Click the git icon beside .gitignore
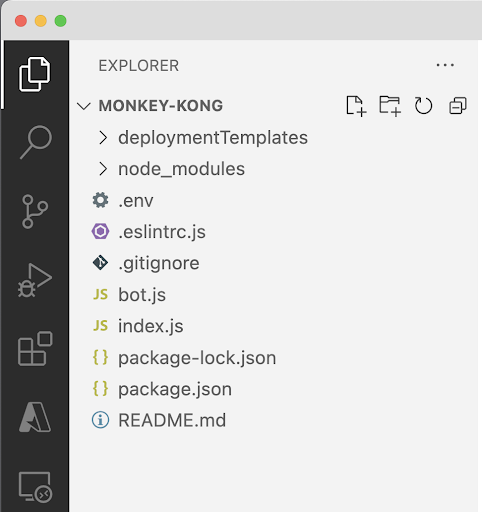Image resolution: width=482 pixels, height=512 pixels. tap(100, 263)
